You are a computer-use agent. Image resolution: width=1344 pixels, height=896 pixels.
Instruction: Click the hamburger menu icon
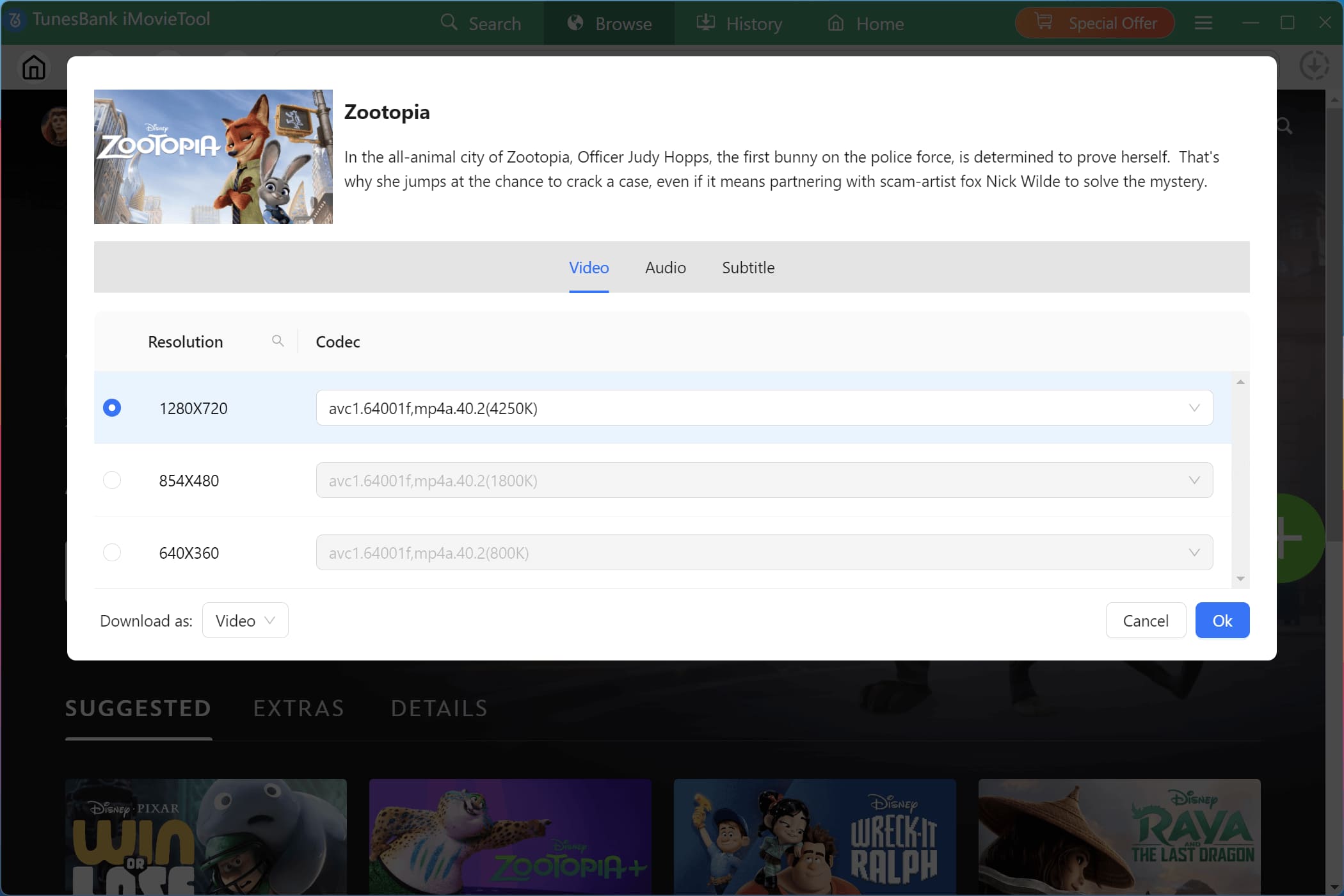1203,24
